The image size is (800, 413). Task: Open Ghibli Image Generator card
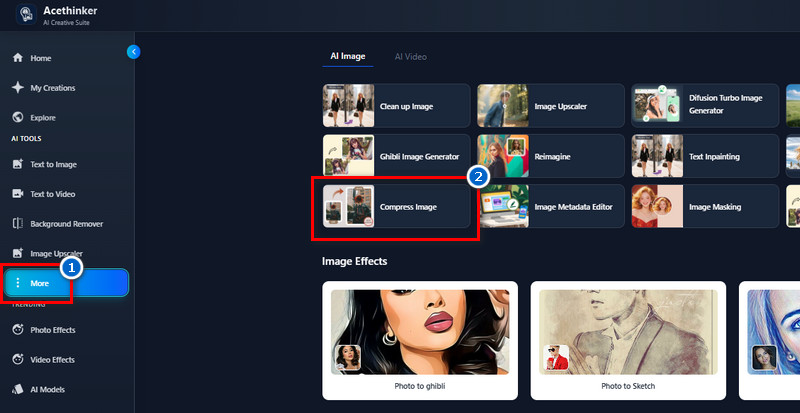[396, 156]
